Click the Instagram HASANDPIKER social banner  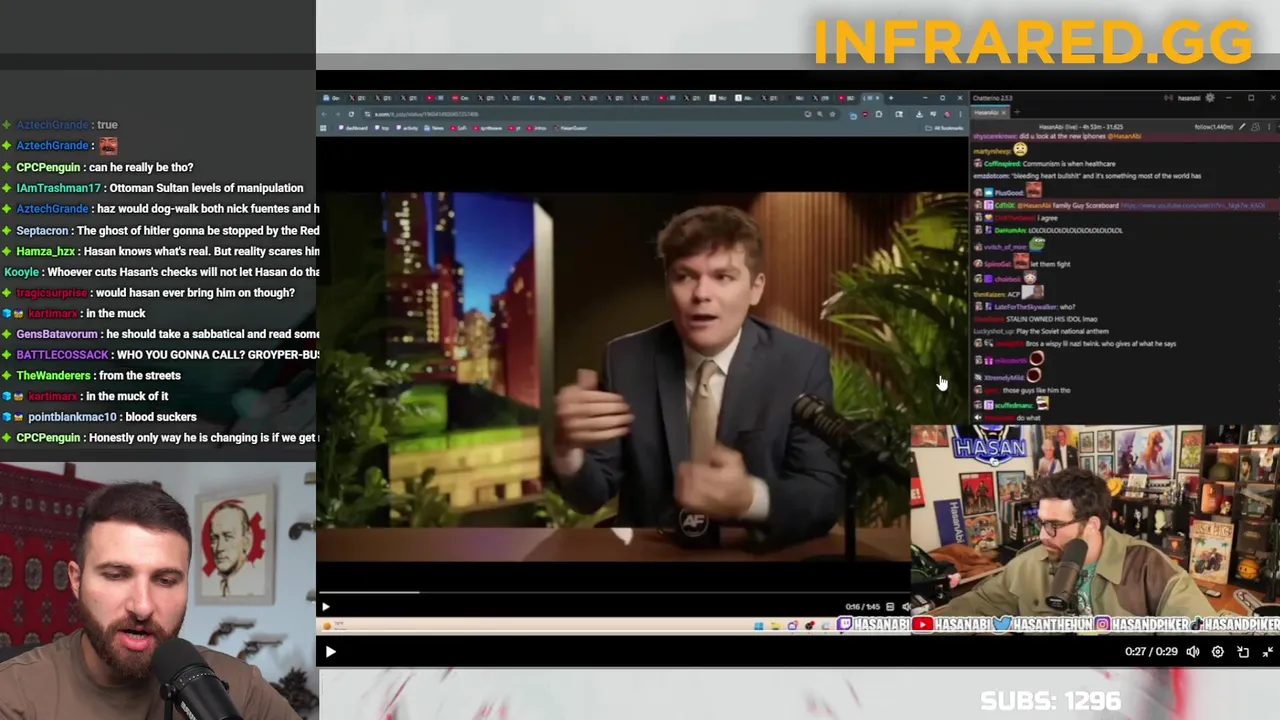click(1142, 625)
